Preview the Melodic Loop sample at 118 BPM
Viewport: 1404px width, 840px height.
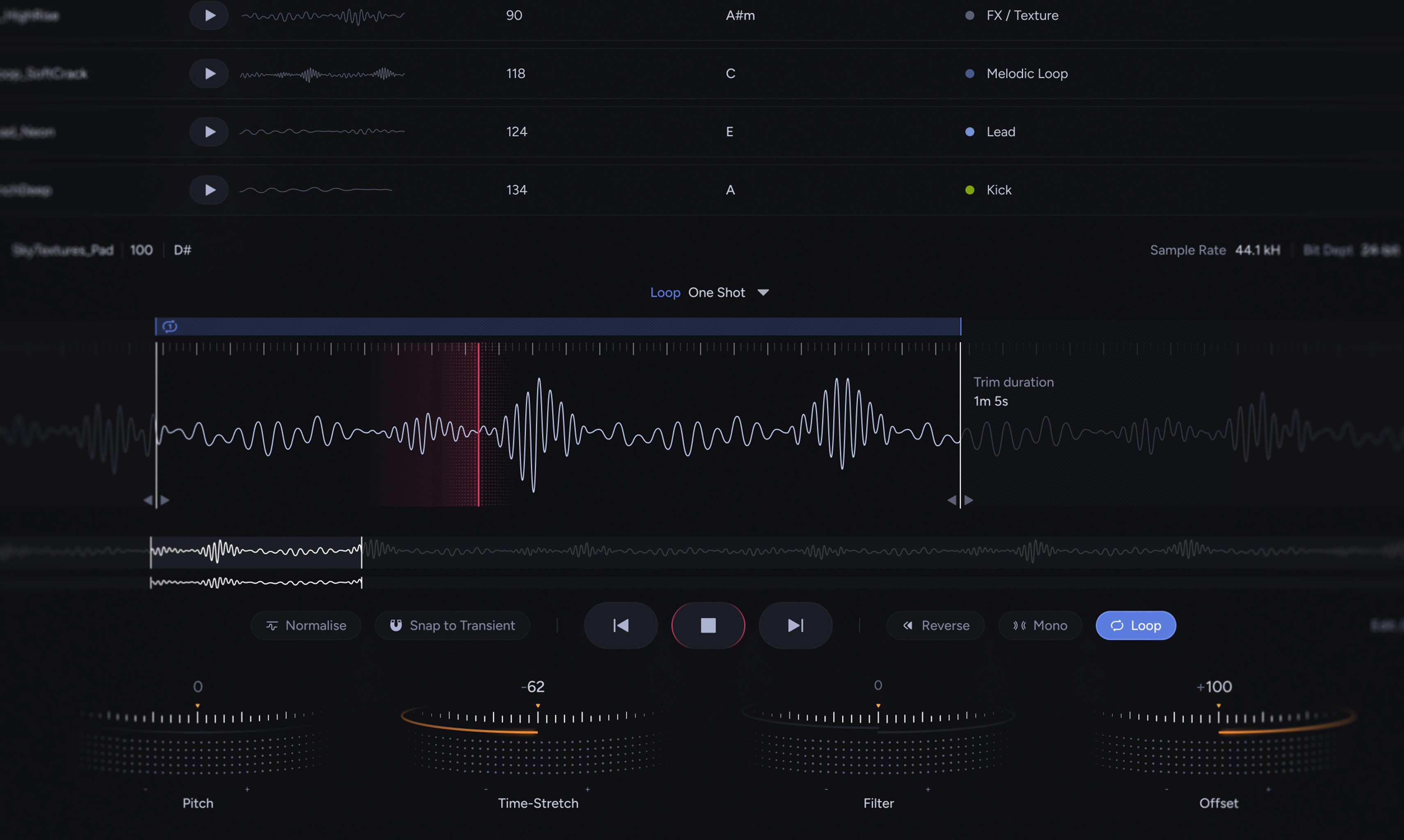210,73
